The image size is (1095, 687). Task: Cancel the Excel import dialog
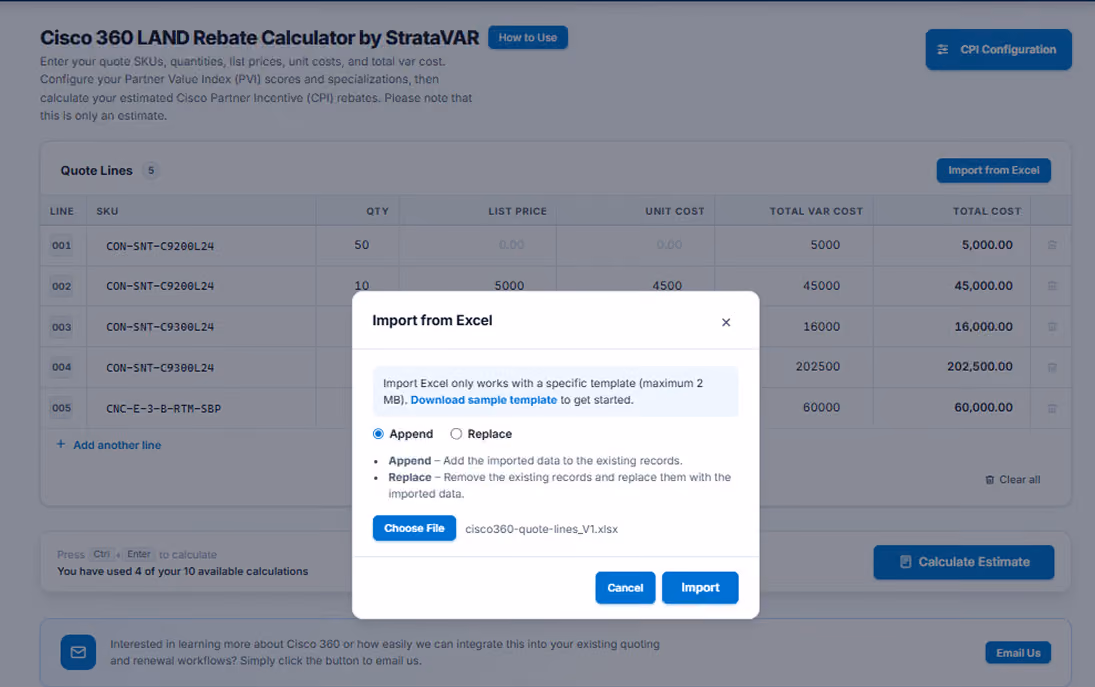[625, 587]
